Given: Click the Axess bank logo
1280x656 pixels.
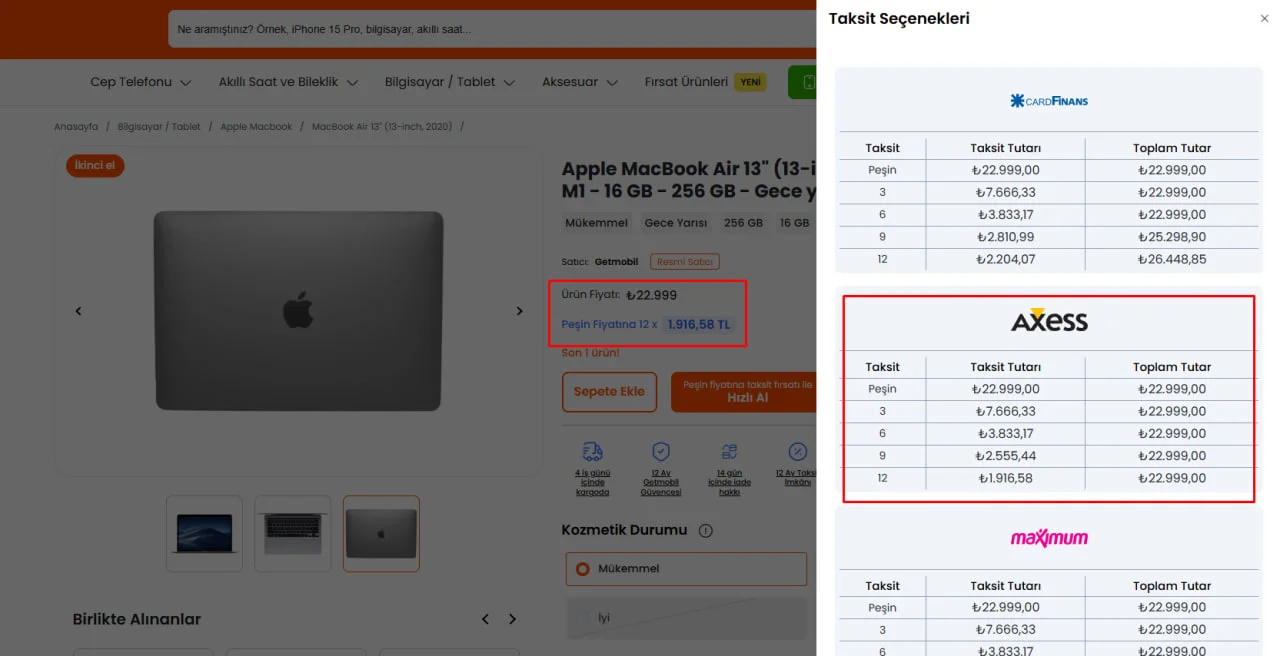Looking at the screenshot, I should tap(1049, 320).
